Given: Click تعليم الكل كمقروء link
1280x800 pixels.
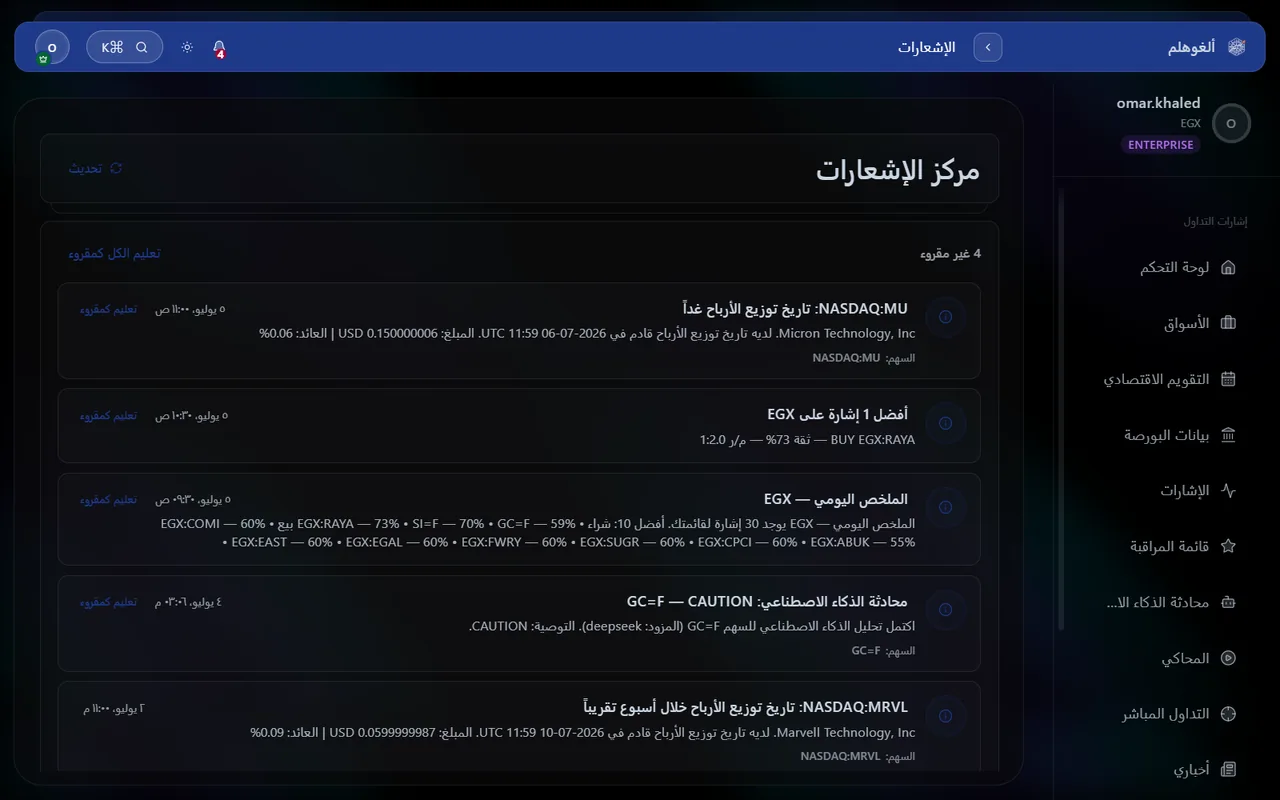Looking at the screenshot, I should point(114,253).
